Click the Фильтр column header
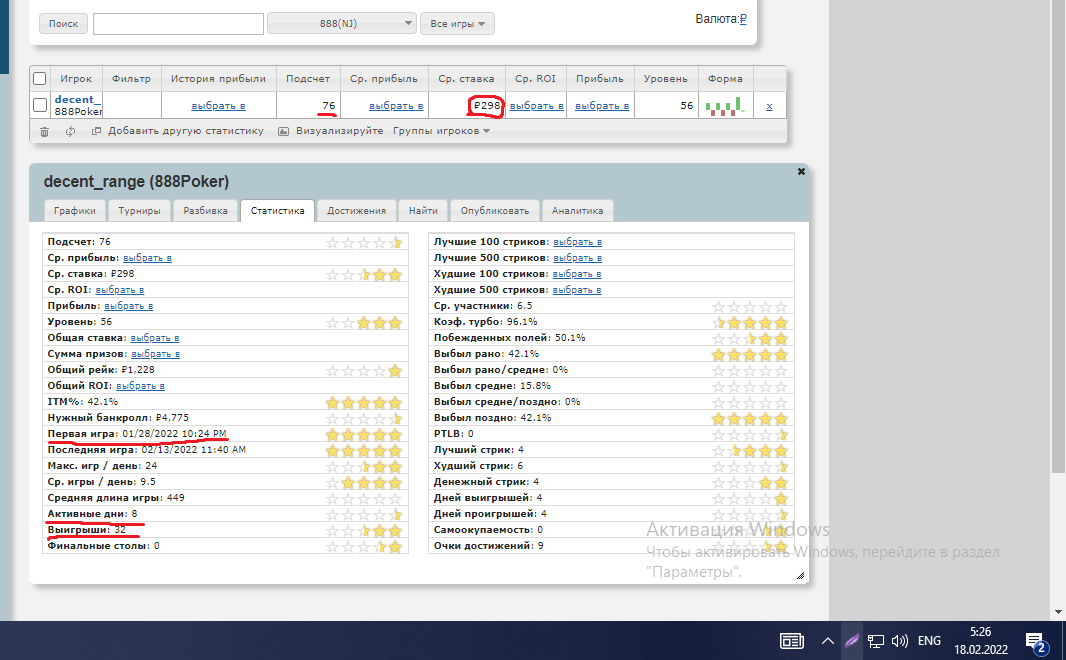1066x660 pixels. coord(131,79)
